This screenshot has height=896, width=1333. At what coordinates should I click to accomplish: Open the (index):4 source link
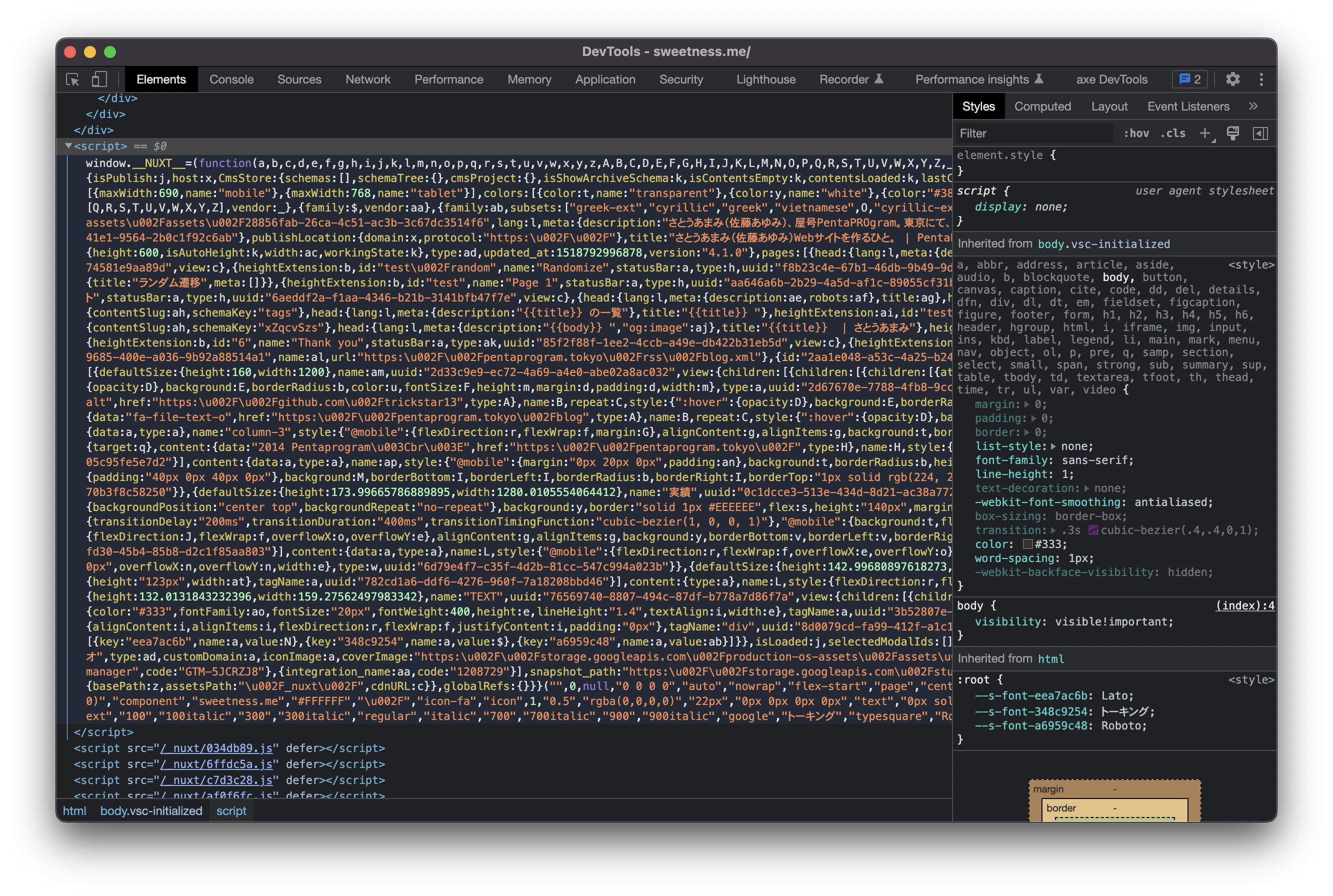[1244, 605]
